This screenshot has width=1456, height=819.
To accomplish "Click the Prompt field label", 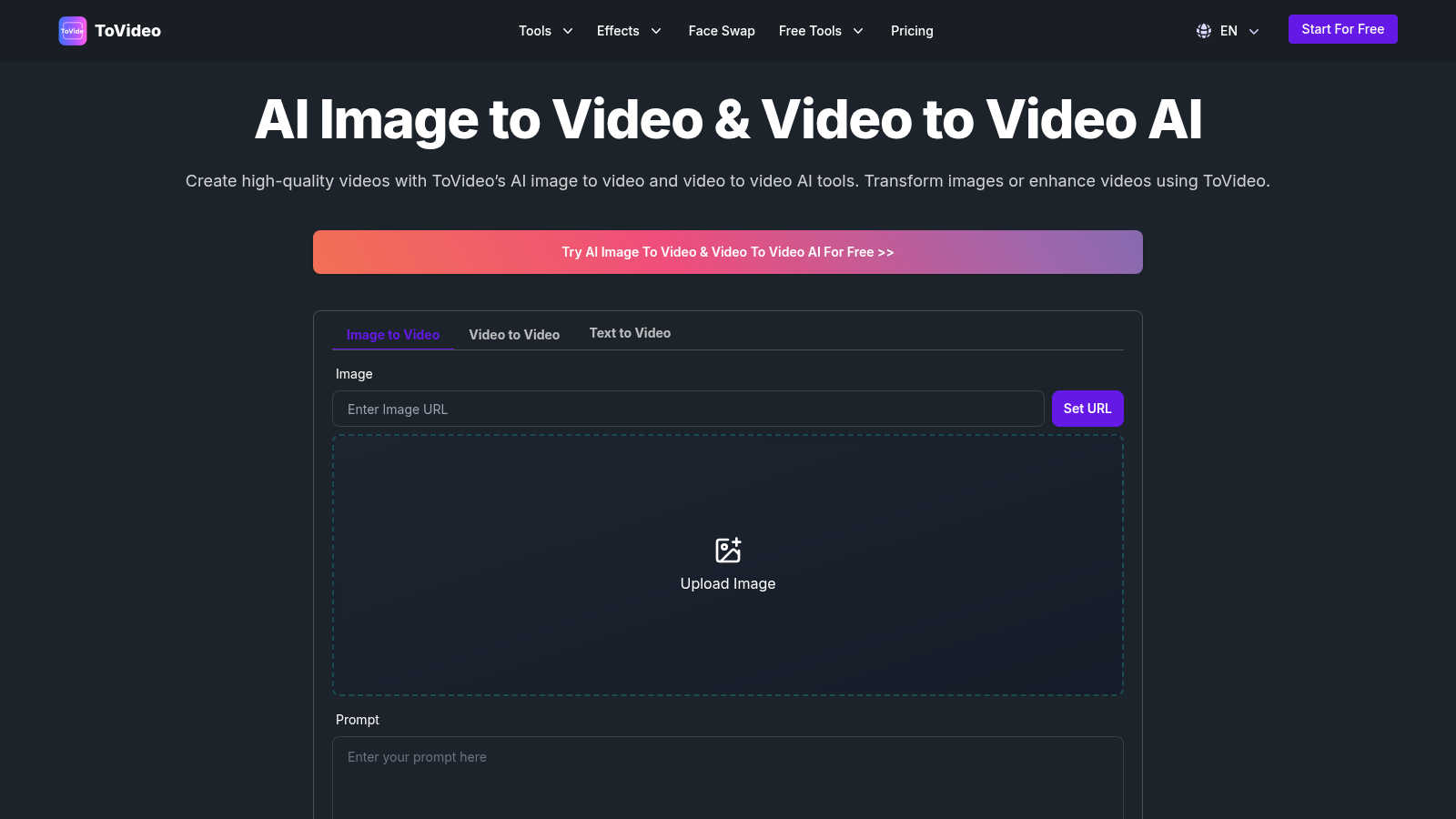I will pyautogui.click(x=358, y=720).
